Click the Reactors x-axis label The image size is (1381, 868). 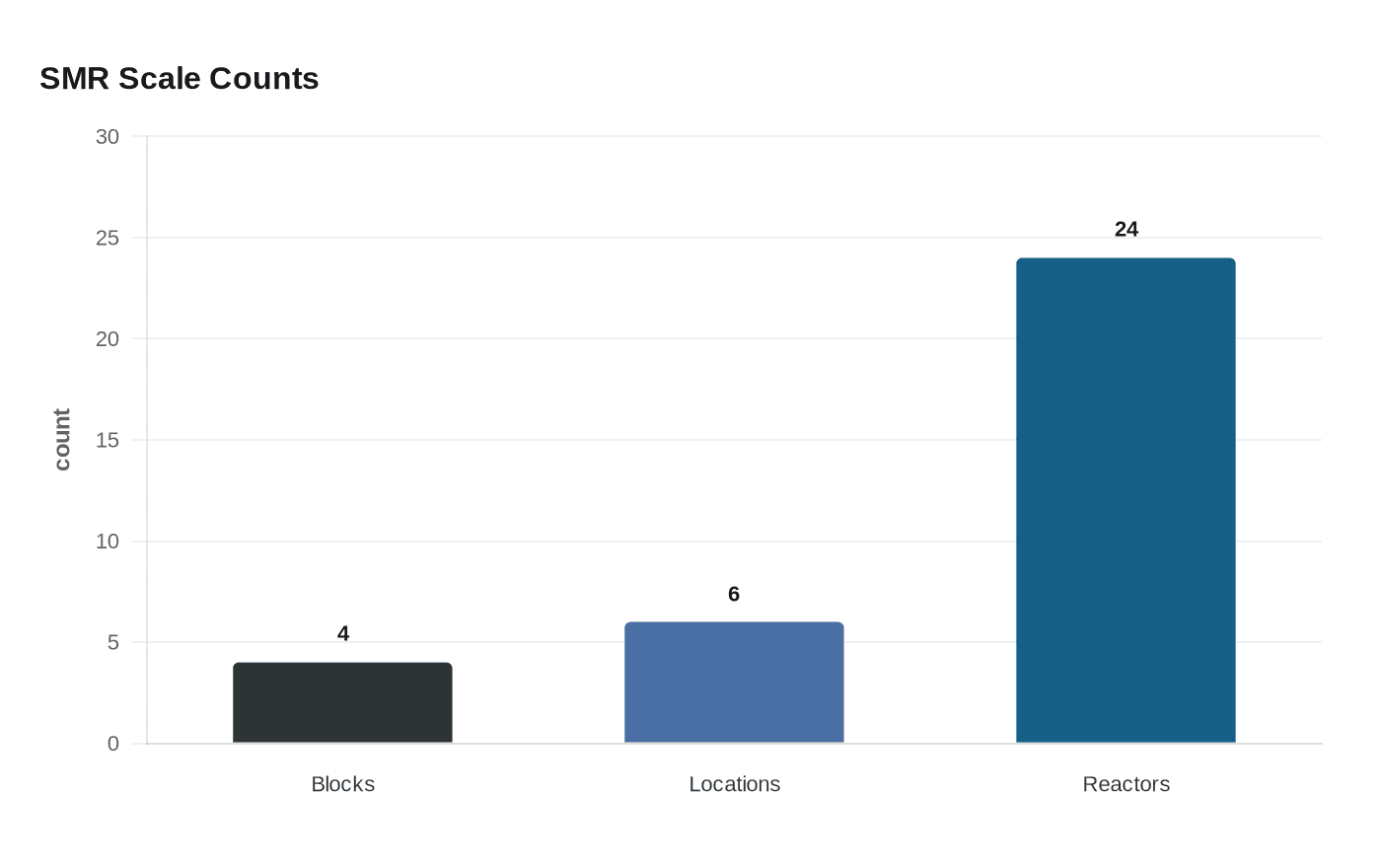1126,784
